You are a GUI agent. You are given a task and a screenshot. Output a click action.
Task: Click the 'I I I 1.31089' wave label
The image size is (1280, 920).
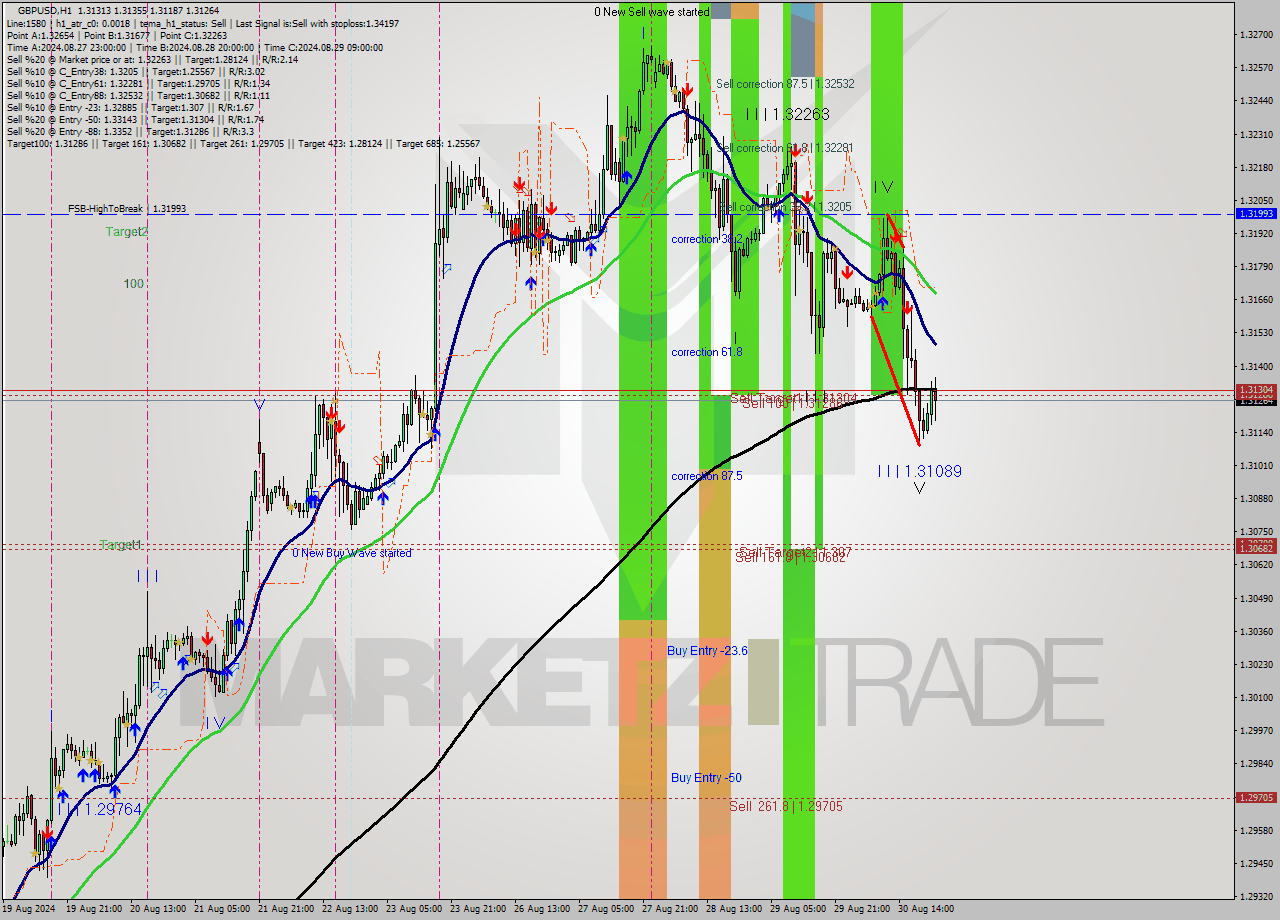tap(920, 471)
